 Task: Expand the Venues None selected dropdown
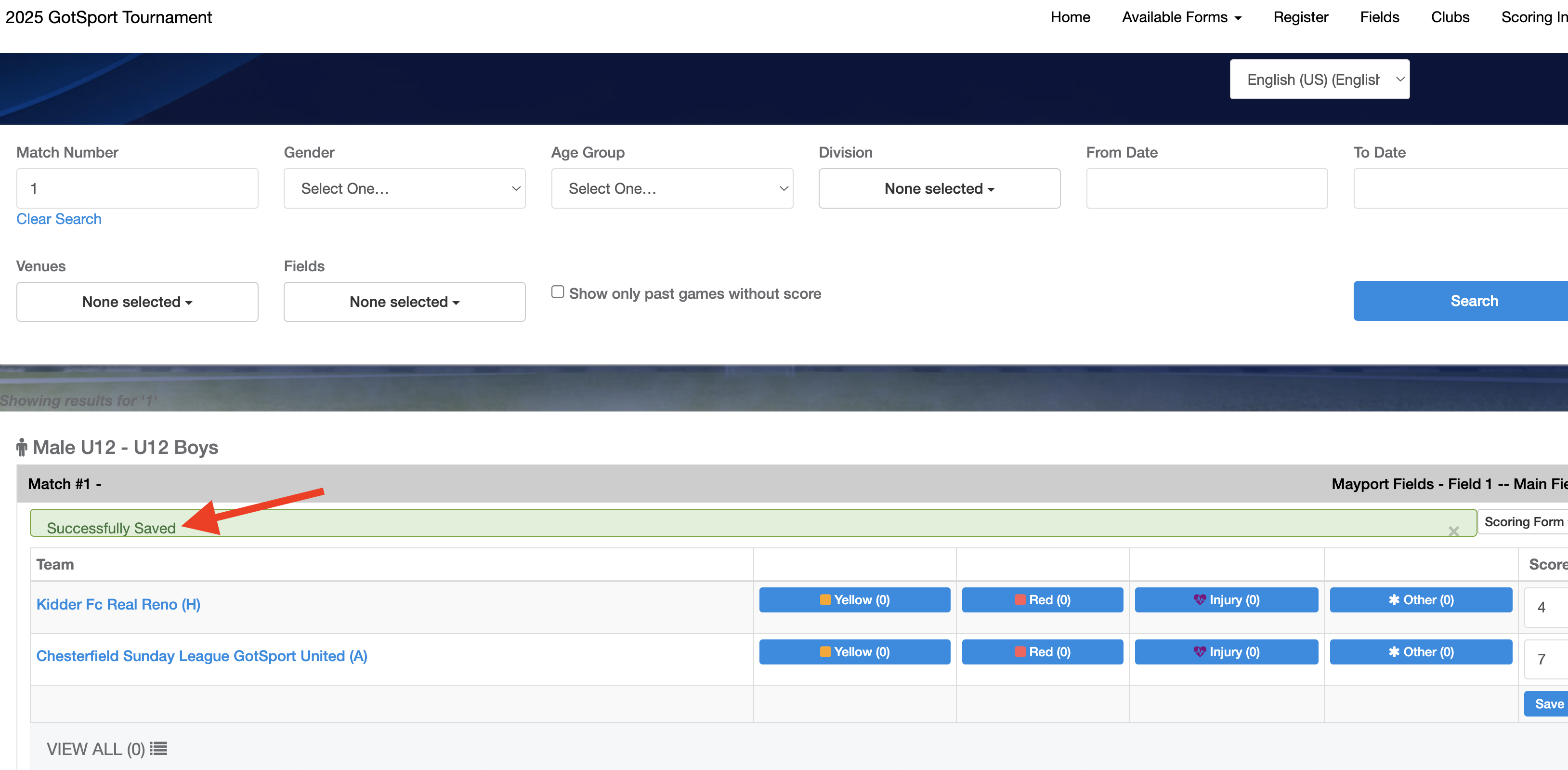[x=137, y=302]
